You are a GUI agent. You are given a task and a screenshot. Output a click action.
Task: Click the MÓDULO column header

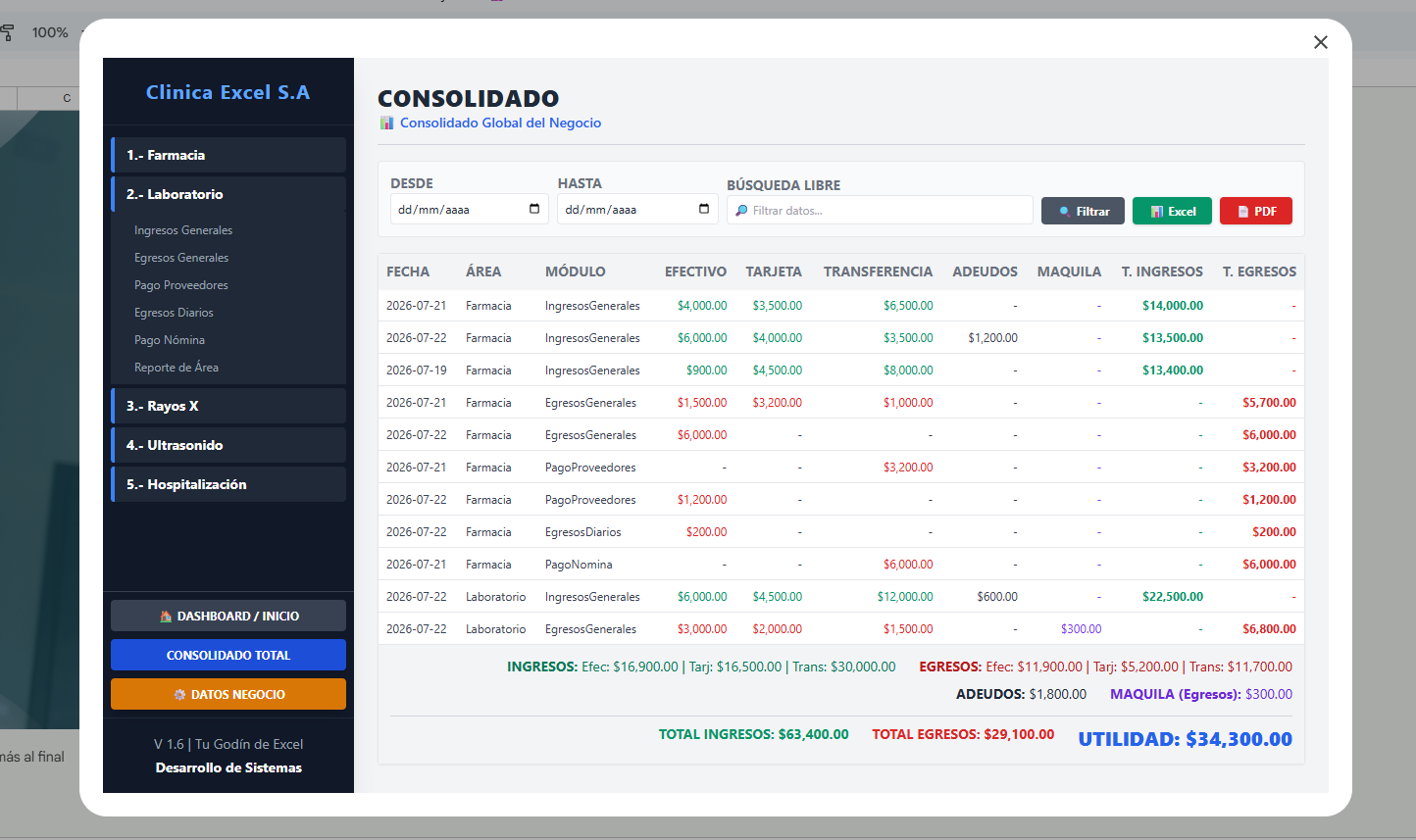[576, 272]
